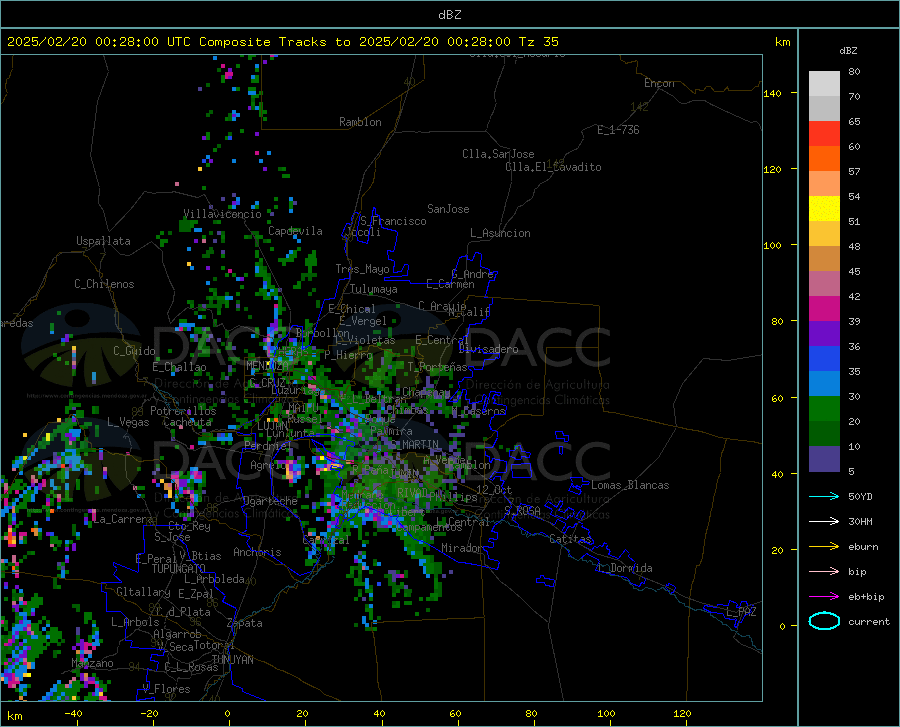Click the orange 60 dBZ legend band

click(x=824, y=159)
